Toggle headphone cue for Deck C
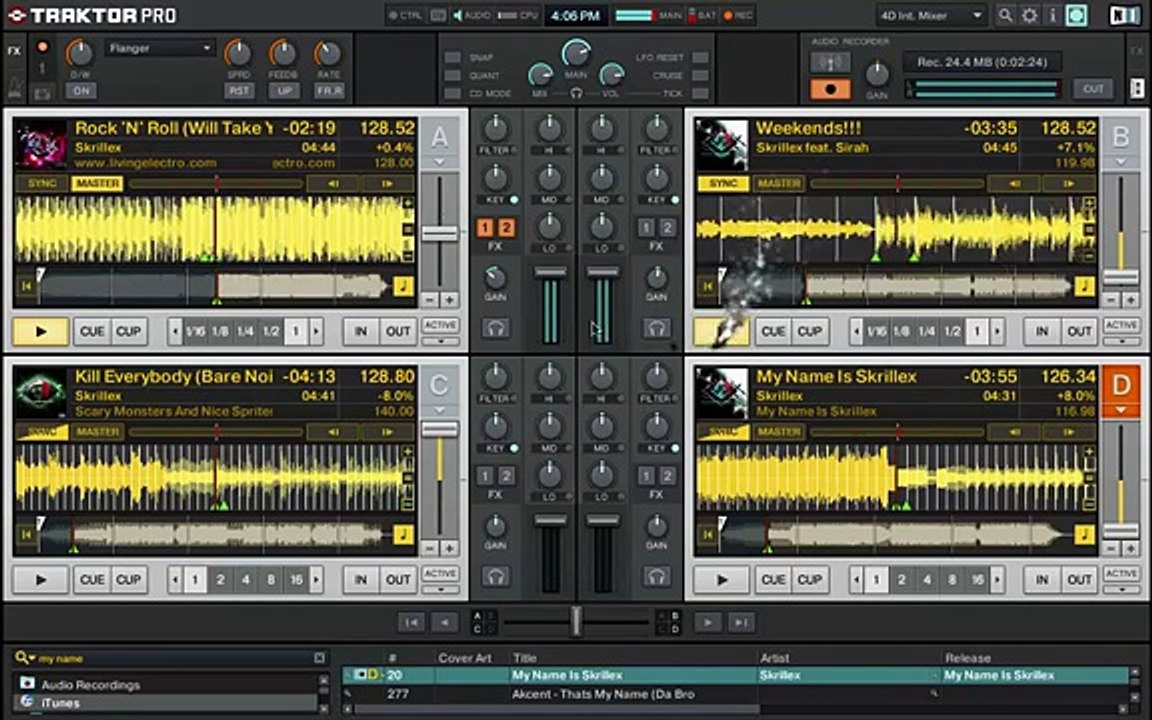Screen dimensions: 1152x720 495,577
